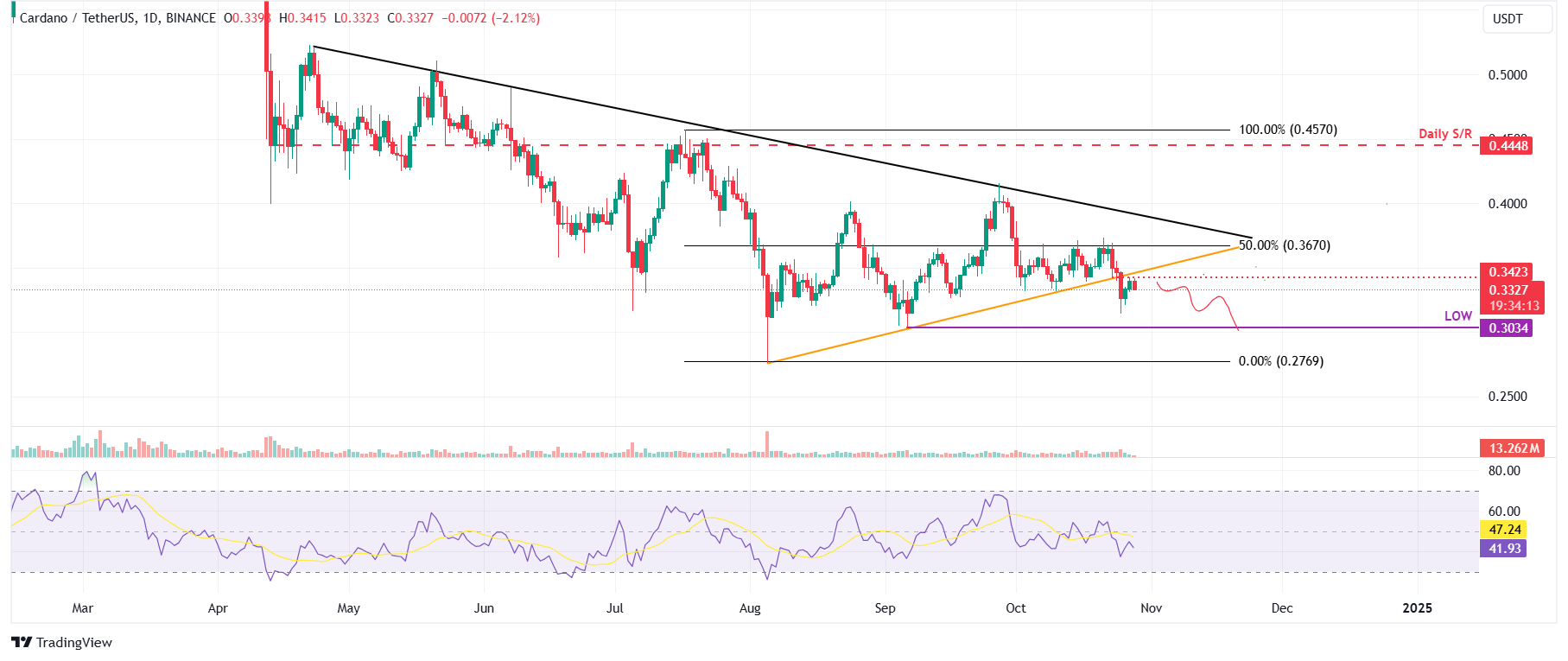Click the May date axis label
Viewport: 1568px width, 661px height.
point(349,608)
